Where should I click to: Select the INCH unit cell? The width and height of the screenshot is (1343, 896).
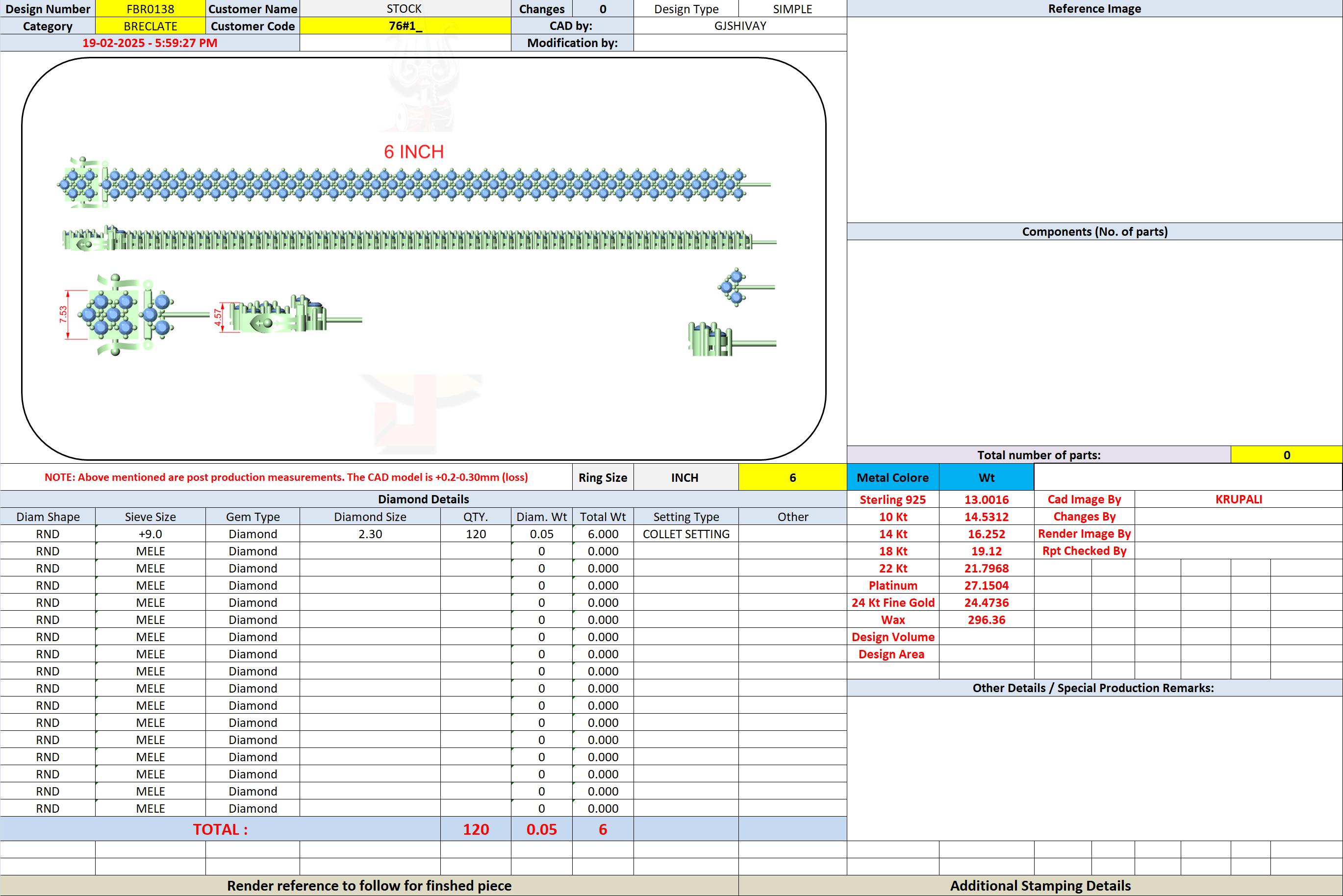[x=685, y=477]
